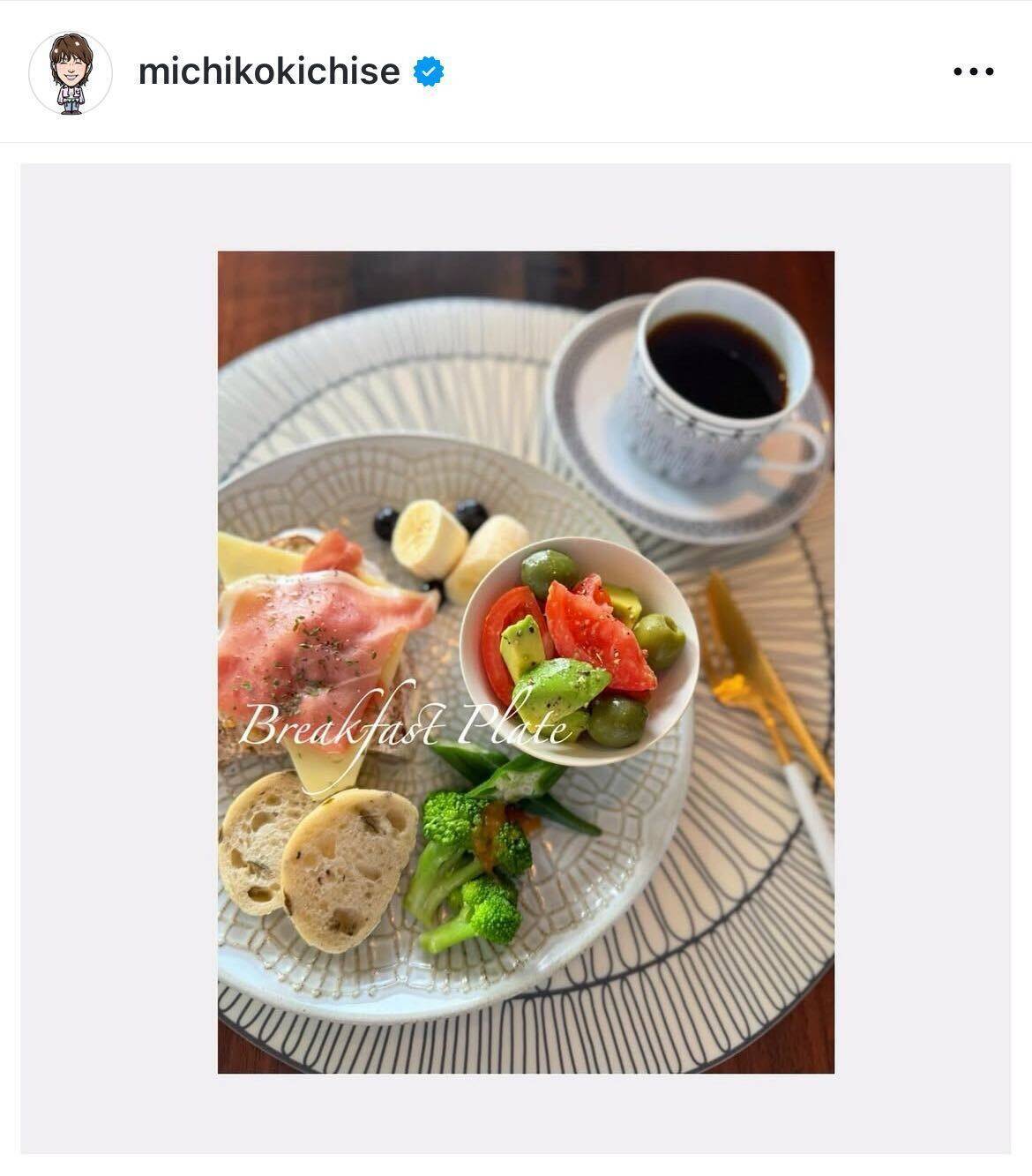Image resolution: width=1032 pixels, height=1176 pixels.
Task: Open the michikokichise profile avatar
Action: coord(71,72)
